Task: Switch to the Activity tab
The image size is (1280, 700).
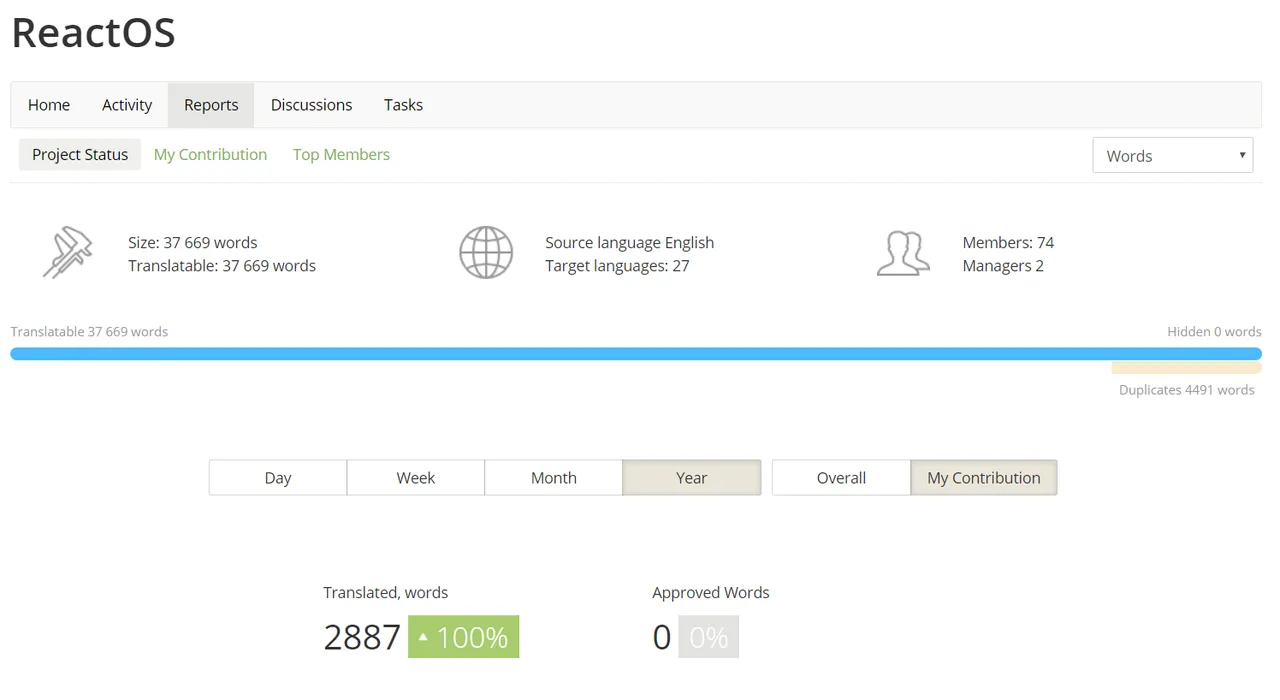Action: [x=127, y=105]
